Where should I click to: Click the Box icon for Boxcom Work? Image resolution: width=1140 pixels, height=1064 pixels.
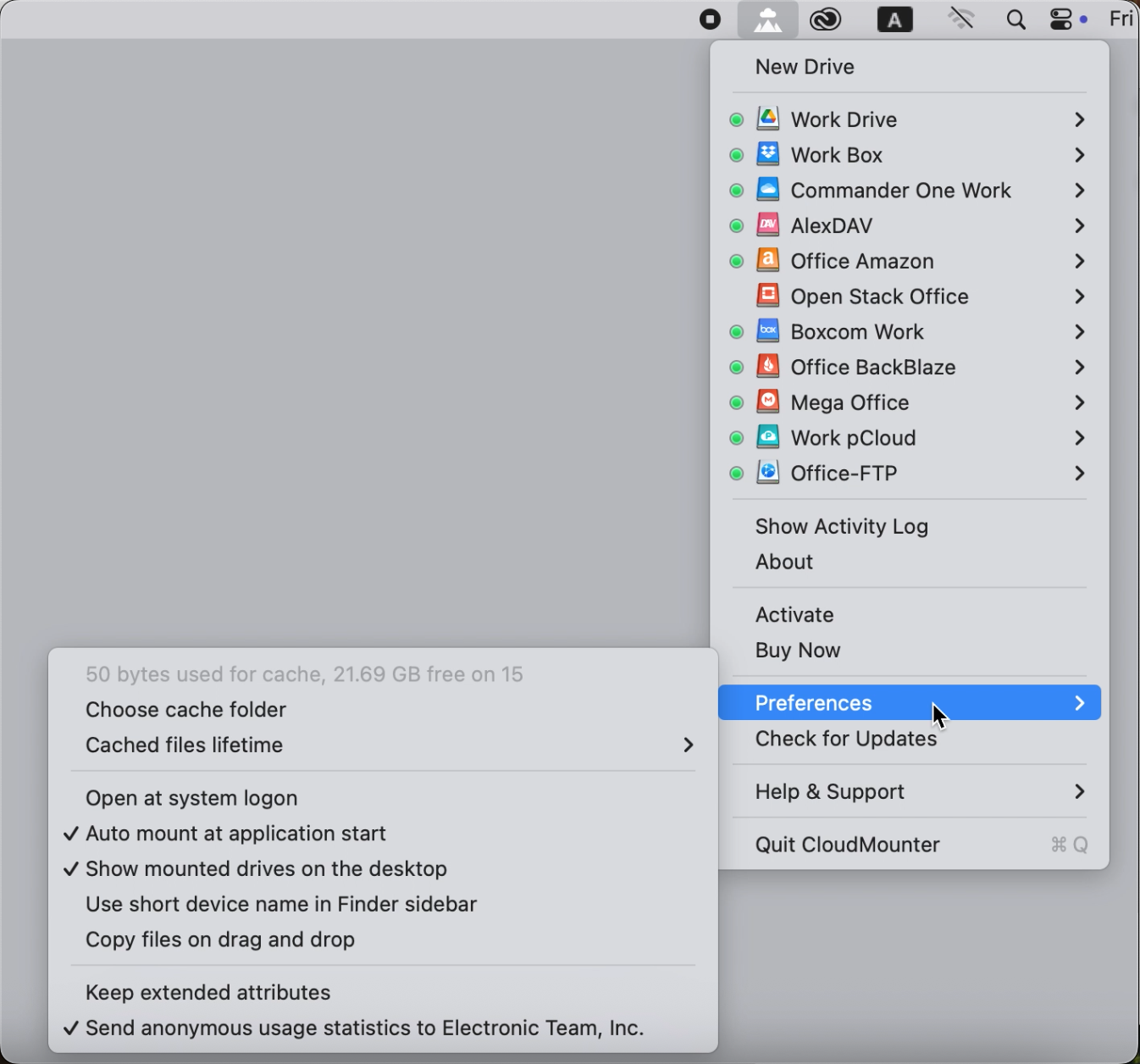coord(767,331)
